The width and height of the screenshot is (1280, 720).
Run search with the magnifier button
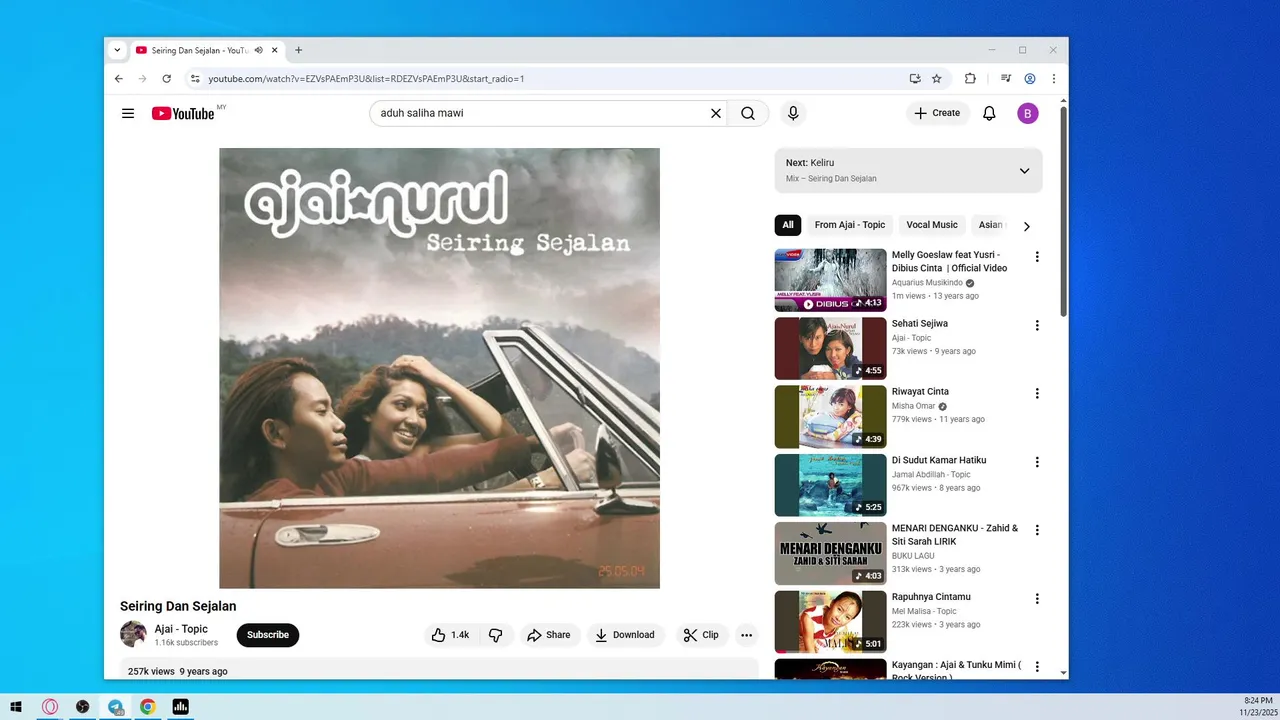748,113
